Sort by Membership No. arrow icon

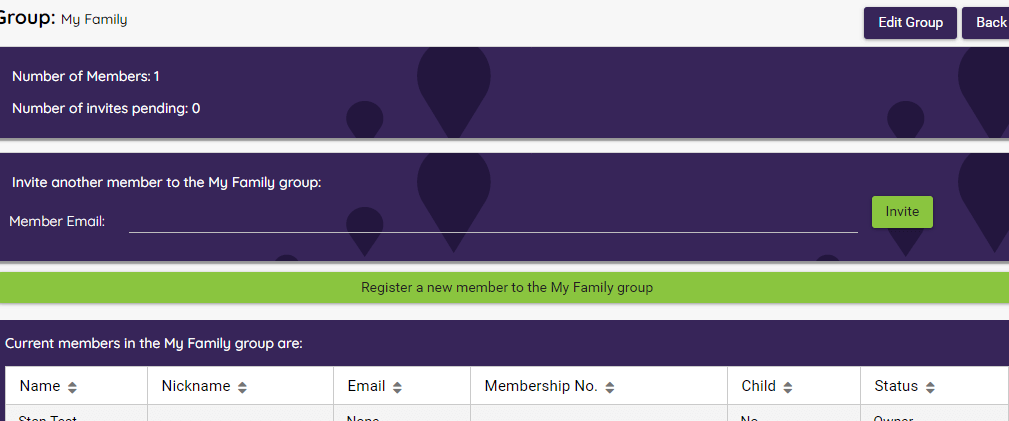(x=610, y=388)
